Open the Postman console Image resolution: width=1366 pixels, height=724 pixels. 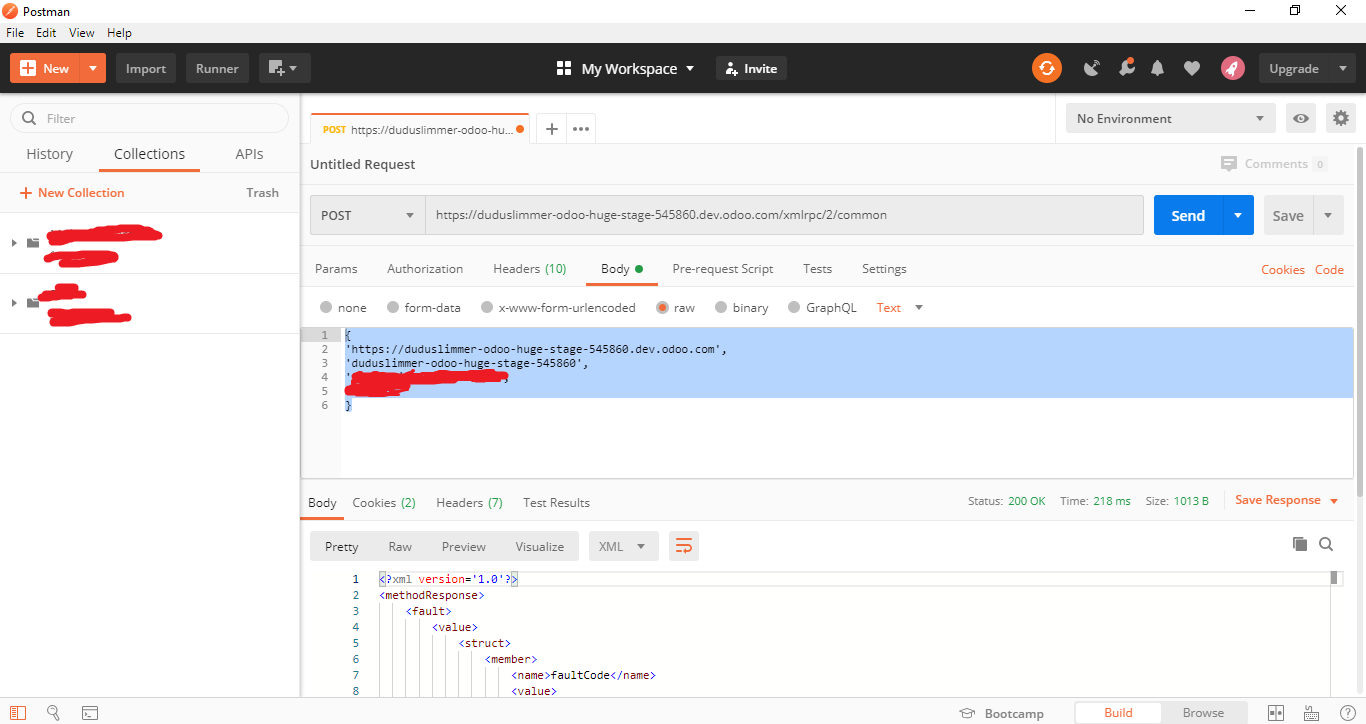pyautogui.click(x=90, y=713)
